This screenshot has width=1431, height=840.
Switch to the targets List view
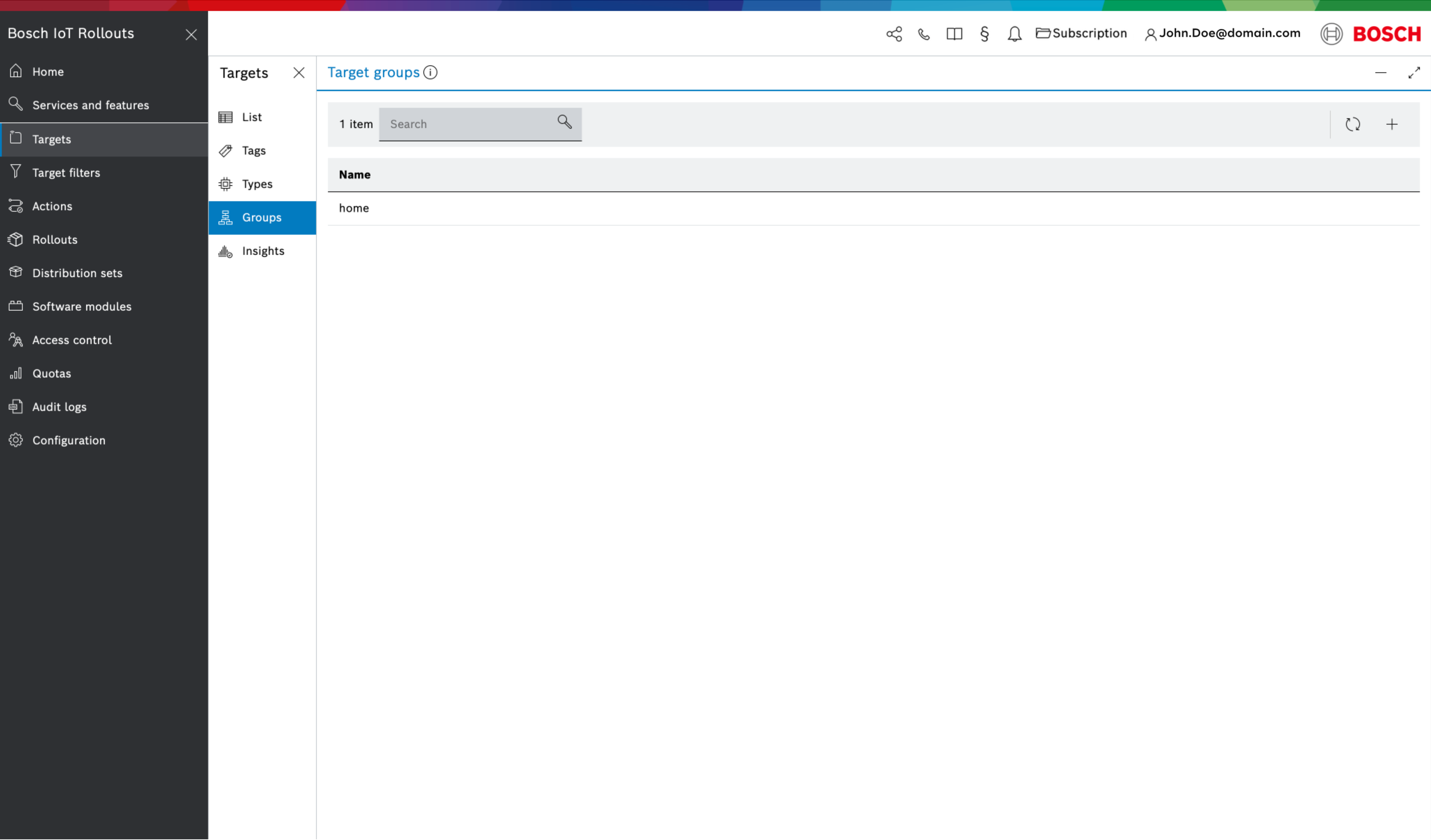coord(262,118)
